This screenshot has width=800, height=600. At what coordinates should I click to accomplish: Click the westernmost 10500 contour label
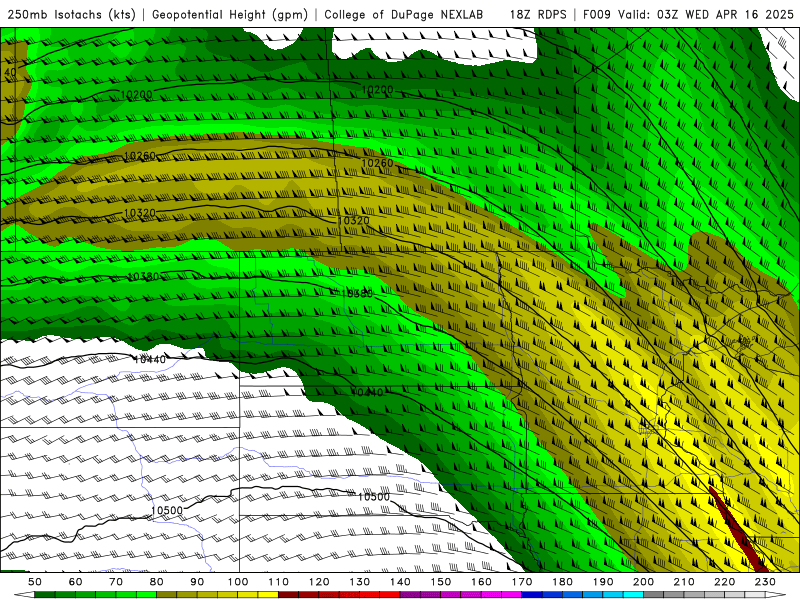pyautogui.click(x=167, y=511)
